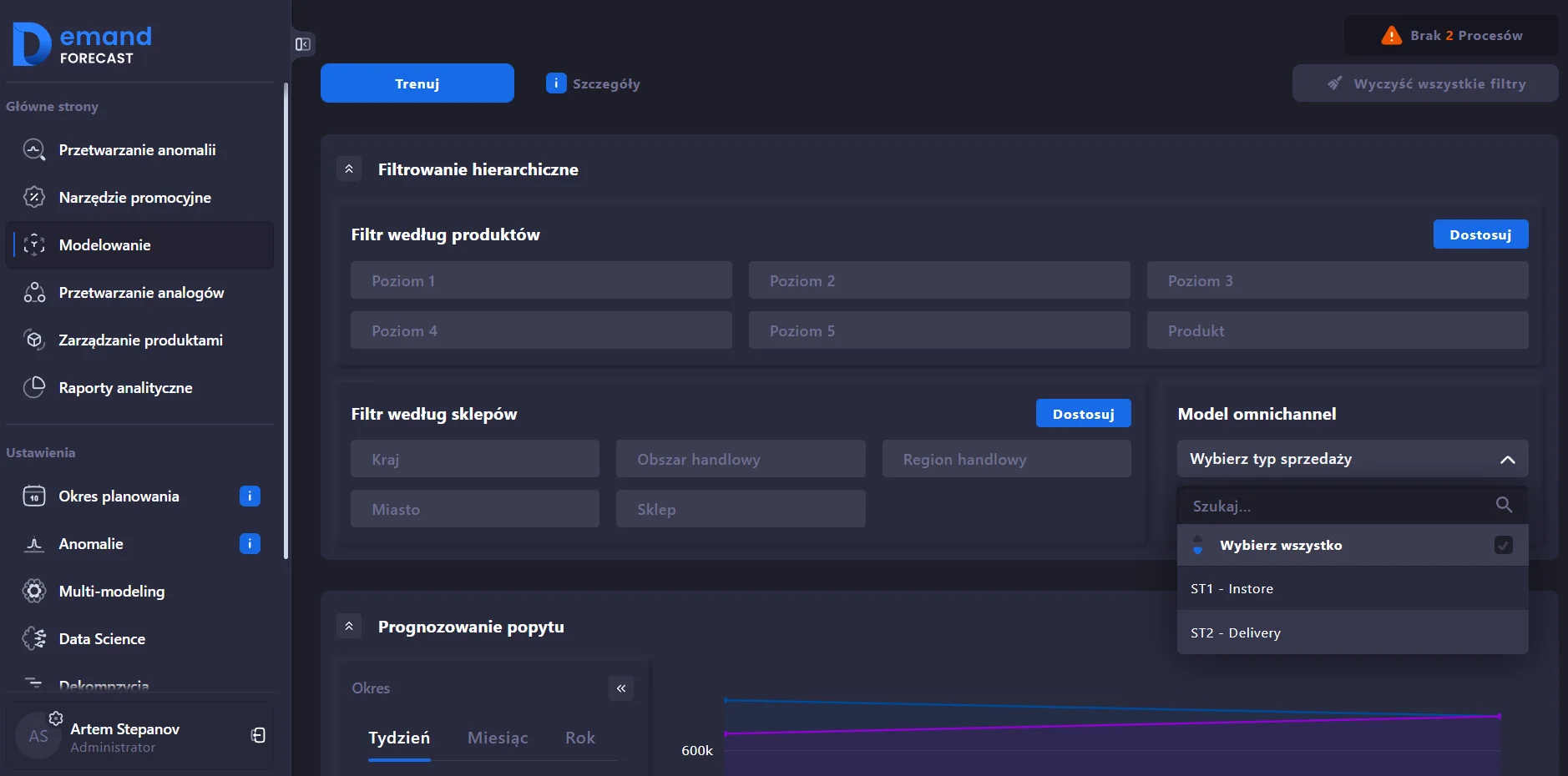Click the logout icon next to Artem Stepanov
This screenshot has height=776, width=1568.
(258, 735)
